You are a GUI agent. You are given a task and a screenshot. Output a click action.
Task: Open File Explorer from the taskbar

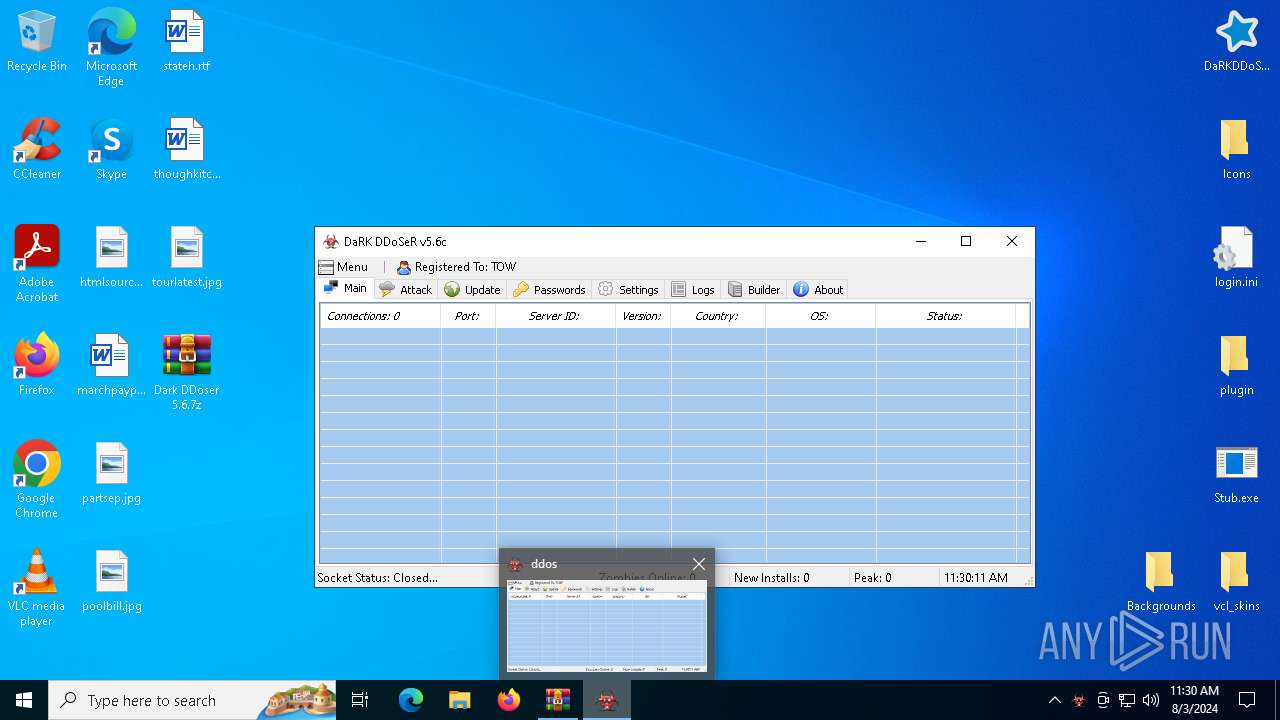pos(459,700)
